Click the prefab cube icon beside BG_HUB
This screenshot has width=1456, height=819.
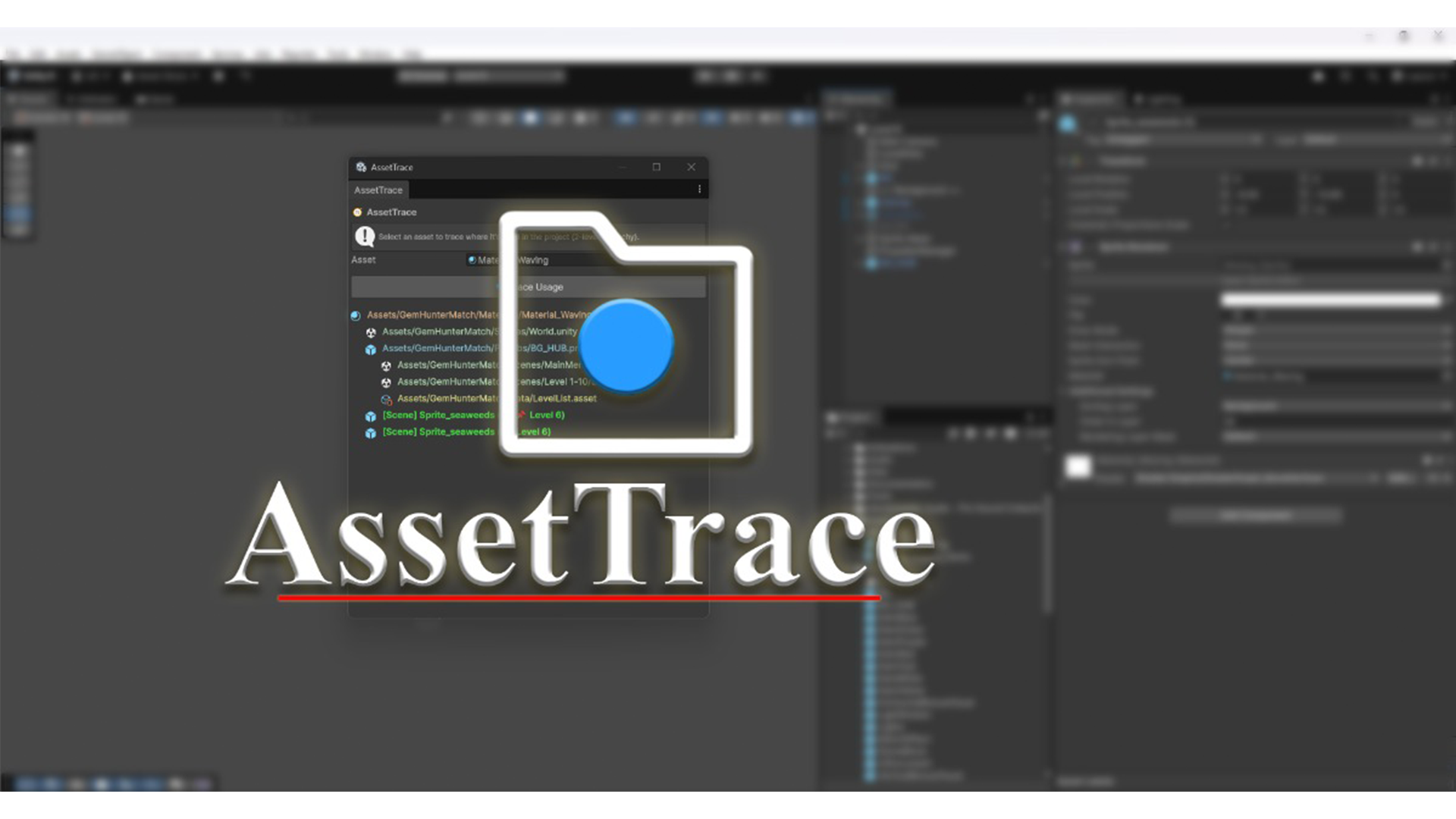click(371, 350)
